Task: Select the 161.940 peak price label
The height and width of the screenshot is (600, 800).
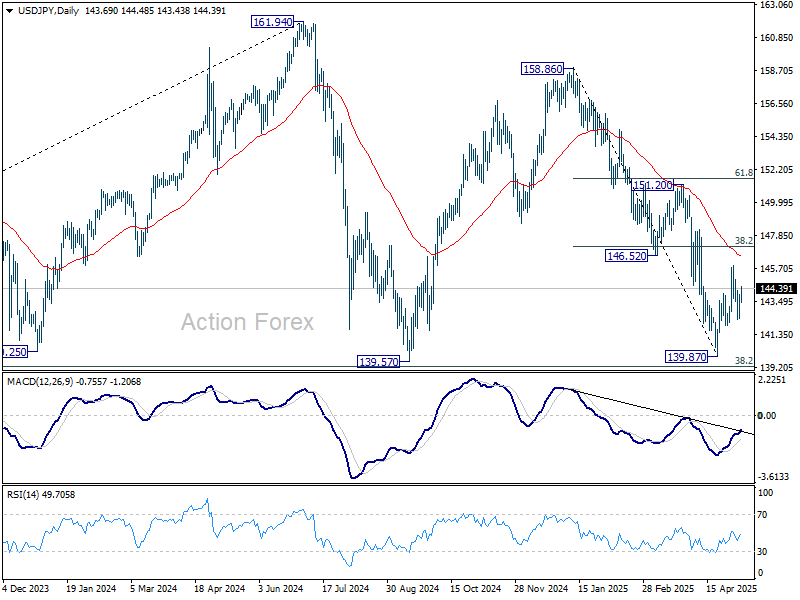Action: coord(272,21)
